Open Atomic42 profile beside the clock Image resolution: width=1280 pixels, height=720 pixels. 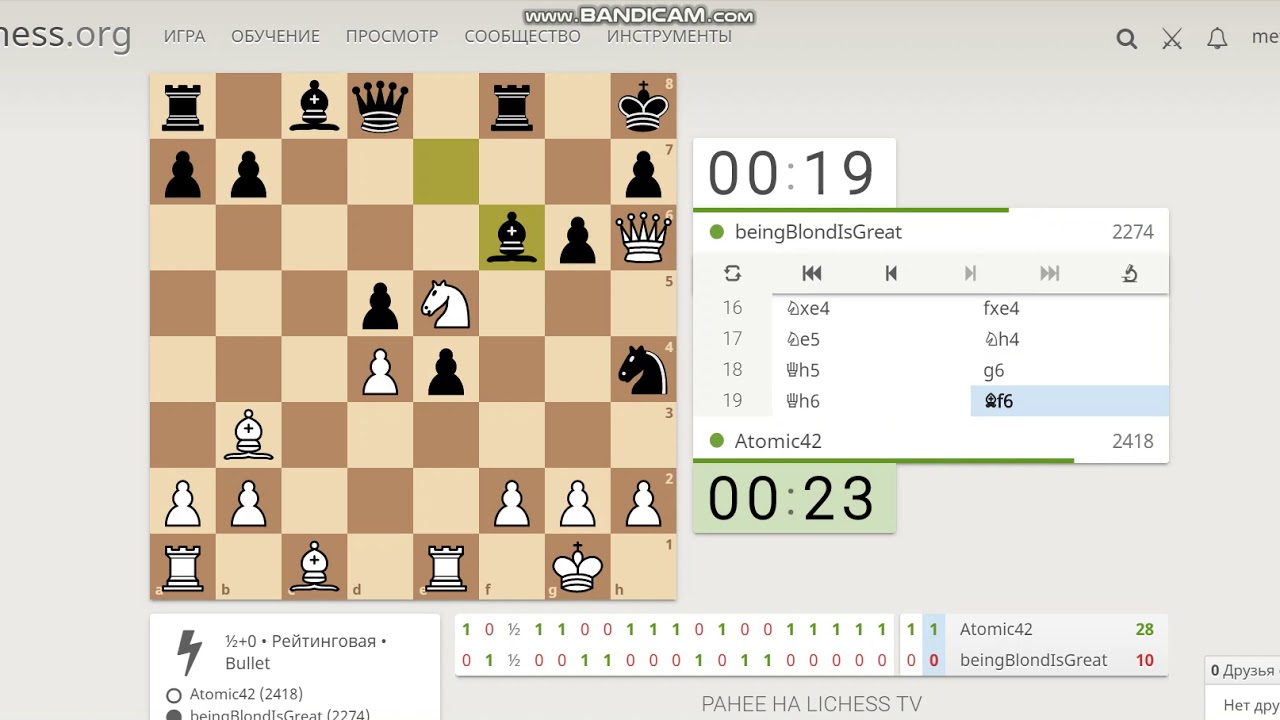[778, 441]
